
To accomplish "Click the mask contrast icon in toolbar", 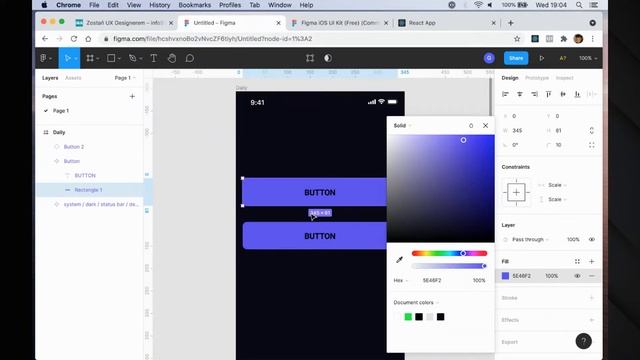I will pyautogui.click(x=328, y=58).
